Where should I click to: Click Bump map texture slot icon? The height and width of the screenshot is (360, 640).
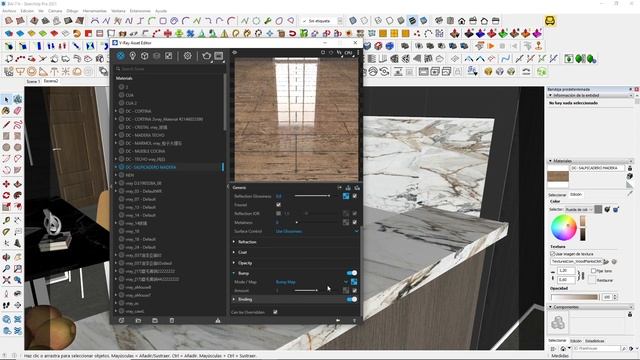(x=354, y=282)
